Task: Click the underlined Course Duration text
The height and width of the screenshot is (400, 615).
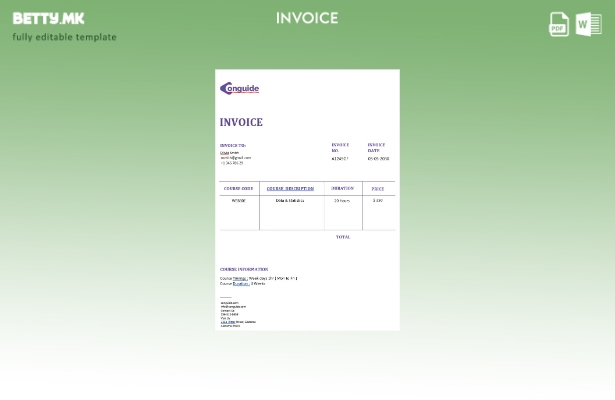Action: click(241, 283)
